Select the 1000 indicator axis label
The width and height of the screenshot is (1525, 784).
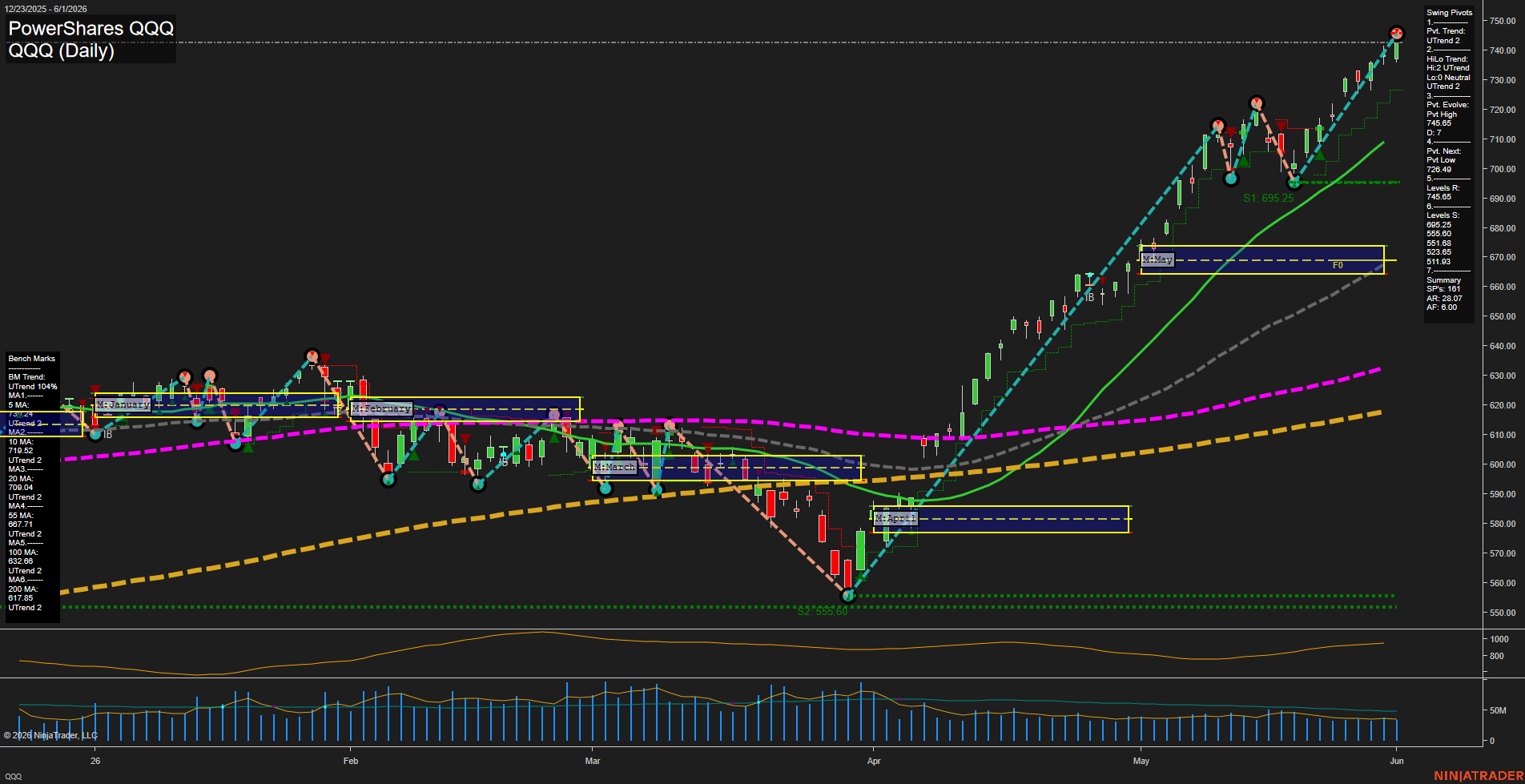[1499, 639]
